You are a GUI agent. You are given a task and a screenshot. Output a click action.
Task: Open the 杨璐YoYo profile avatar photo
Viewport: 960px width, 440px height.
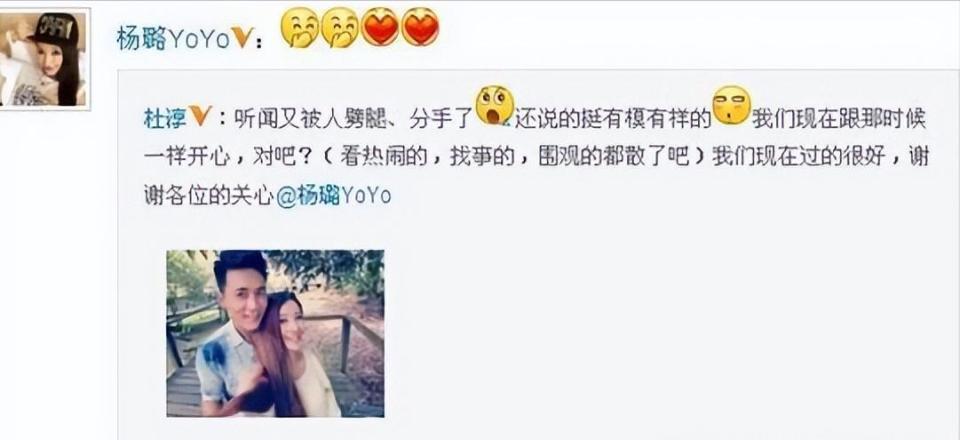44,59
